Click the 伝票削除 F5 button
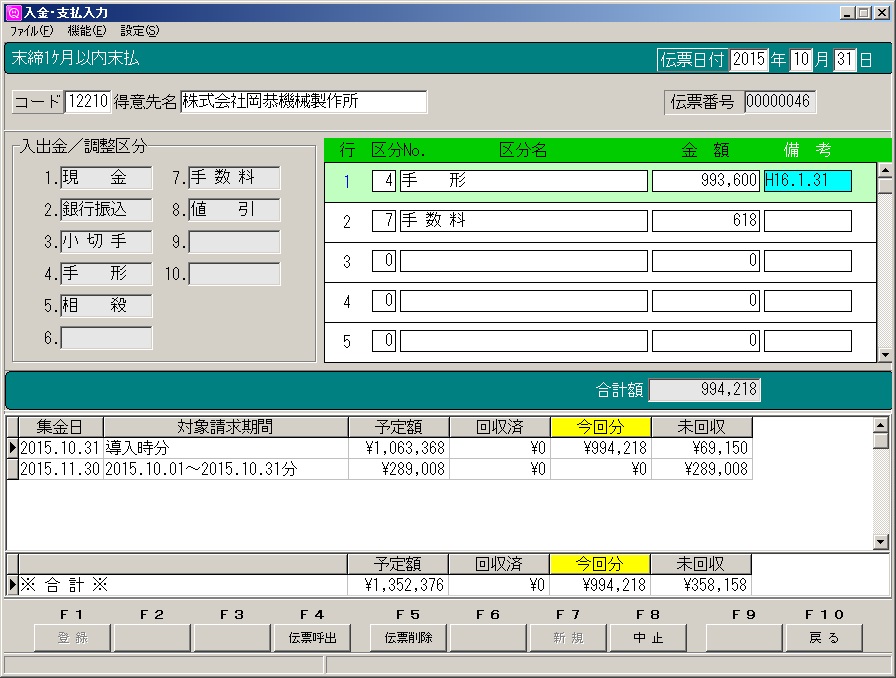 click(408, 637)
